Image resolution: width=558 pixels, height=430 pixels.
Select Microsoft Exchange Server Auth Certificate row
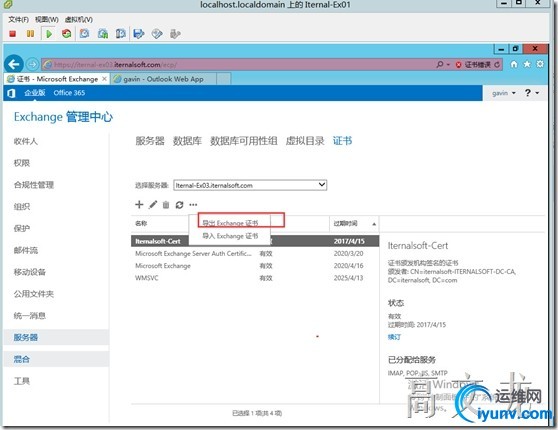point(255,253)
